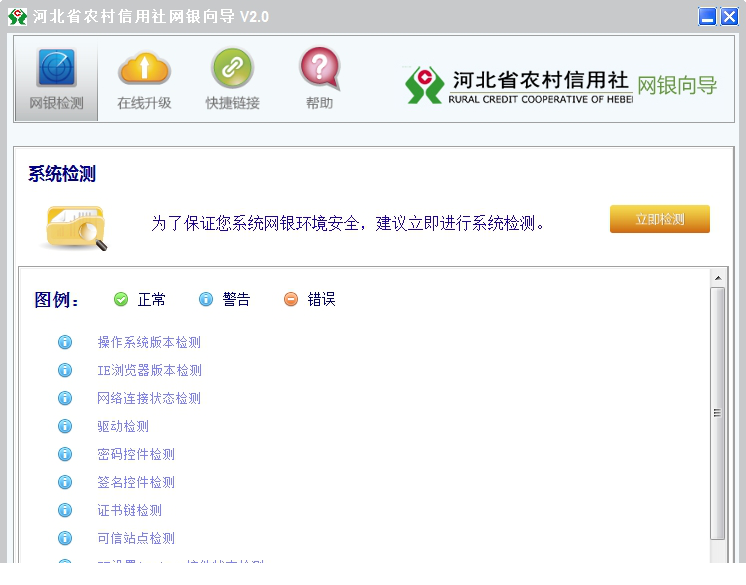Select 操作系统版本检测 item text

click(149, 342)
